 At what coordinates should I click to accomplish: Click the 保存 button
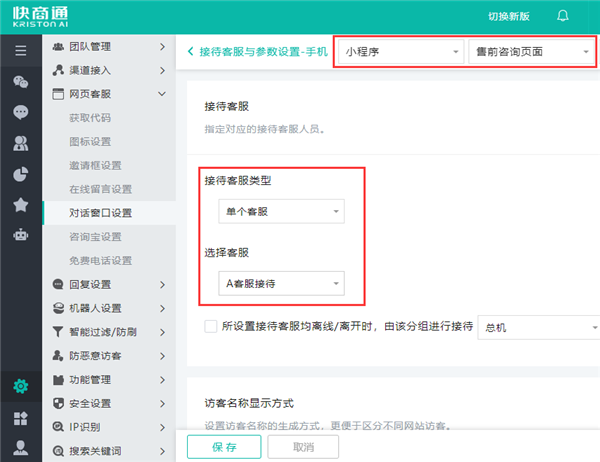click(224, 447)
